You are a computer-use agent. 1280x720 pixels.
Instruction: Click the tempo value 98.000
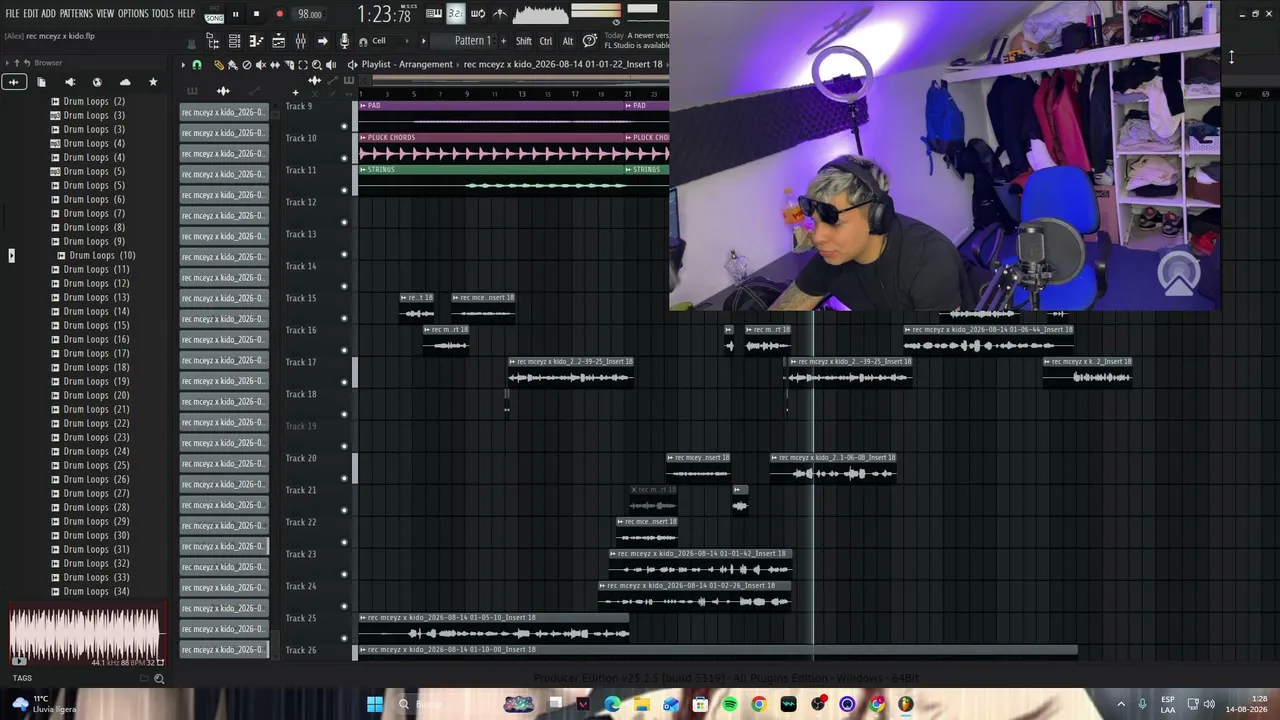click(310, 14)
